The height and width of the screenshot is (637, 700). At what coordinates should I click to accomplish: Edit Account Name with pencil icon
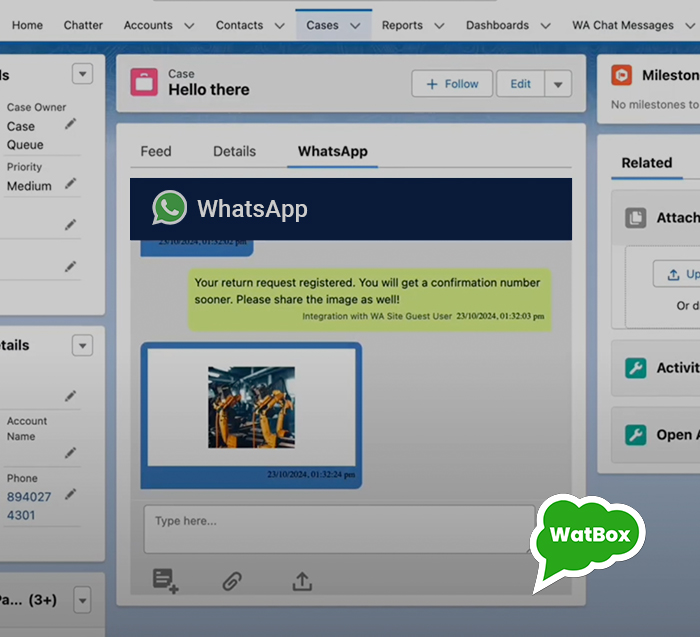coord(71,453)
